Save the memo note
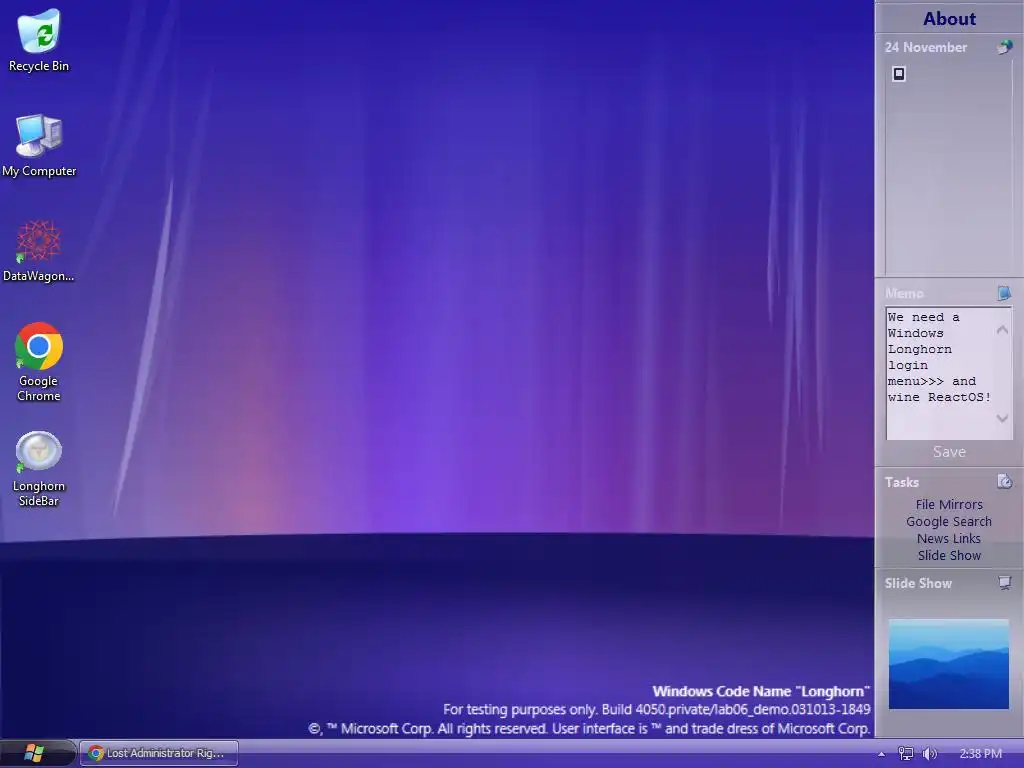 tap(949, 452)
